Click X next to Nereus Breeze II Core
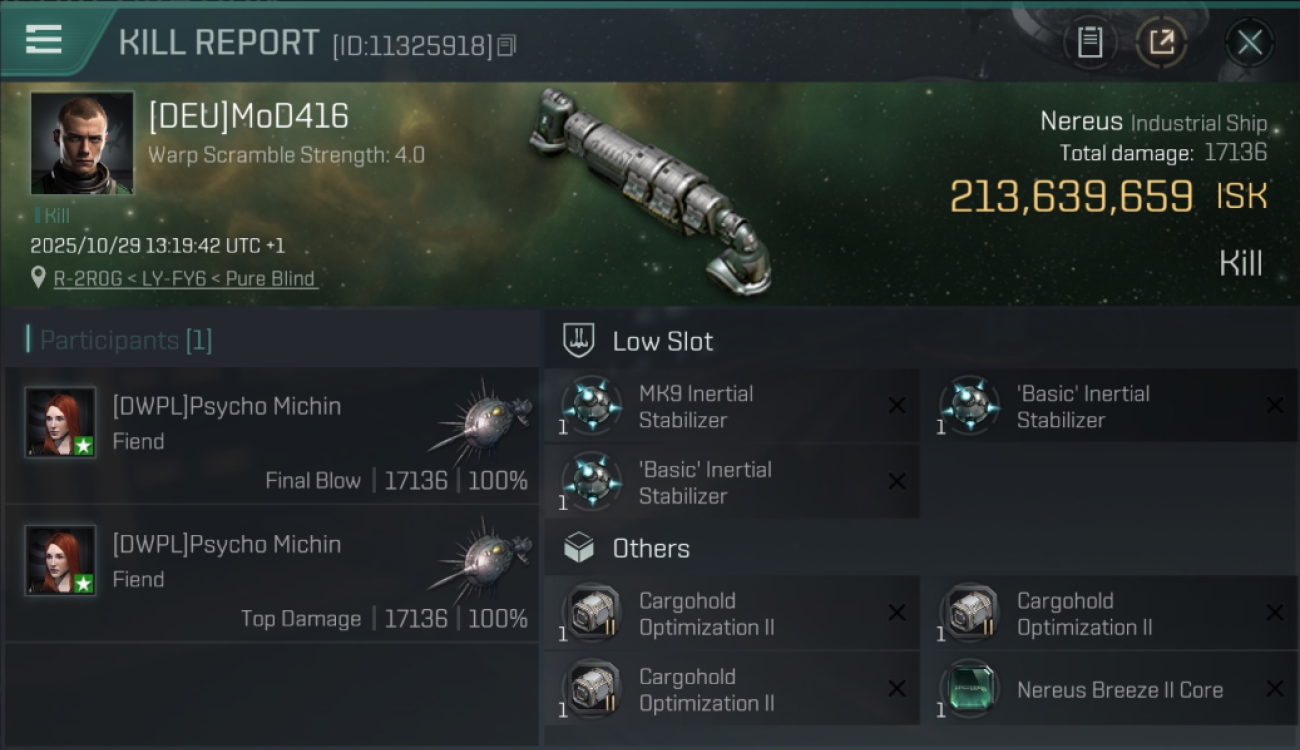This screenshot has height=750, width=1300. click(x=1274, y=689)
